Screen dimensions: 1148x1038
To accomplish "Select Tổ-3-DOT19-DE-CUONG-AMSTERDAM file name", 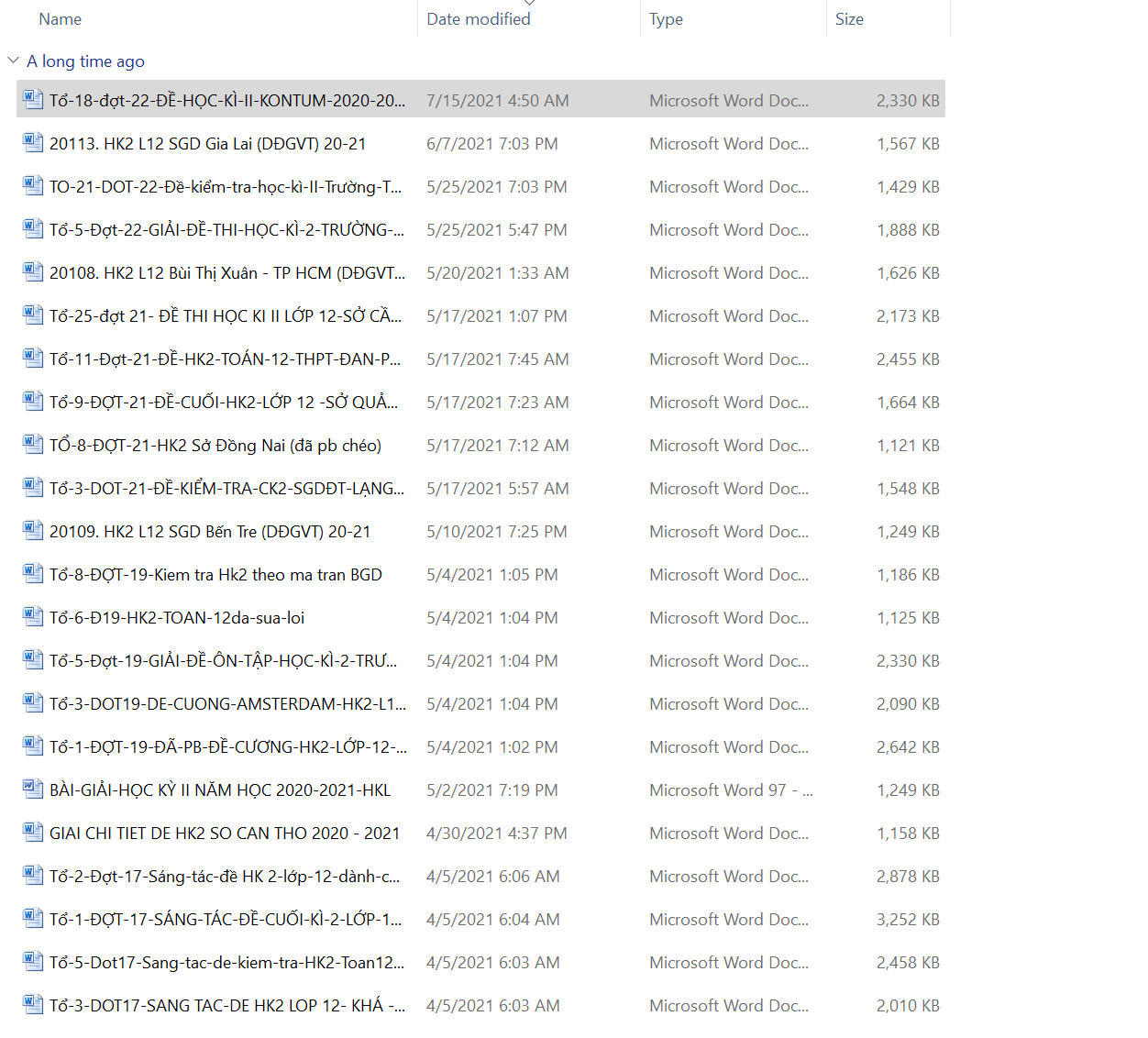I will (227, 704).
